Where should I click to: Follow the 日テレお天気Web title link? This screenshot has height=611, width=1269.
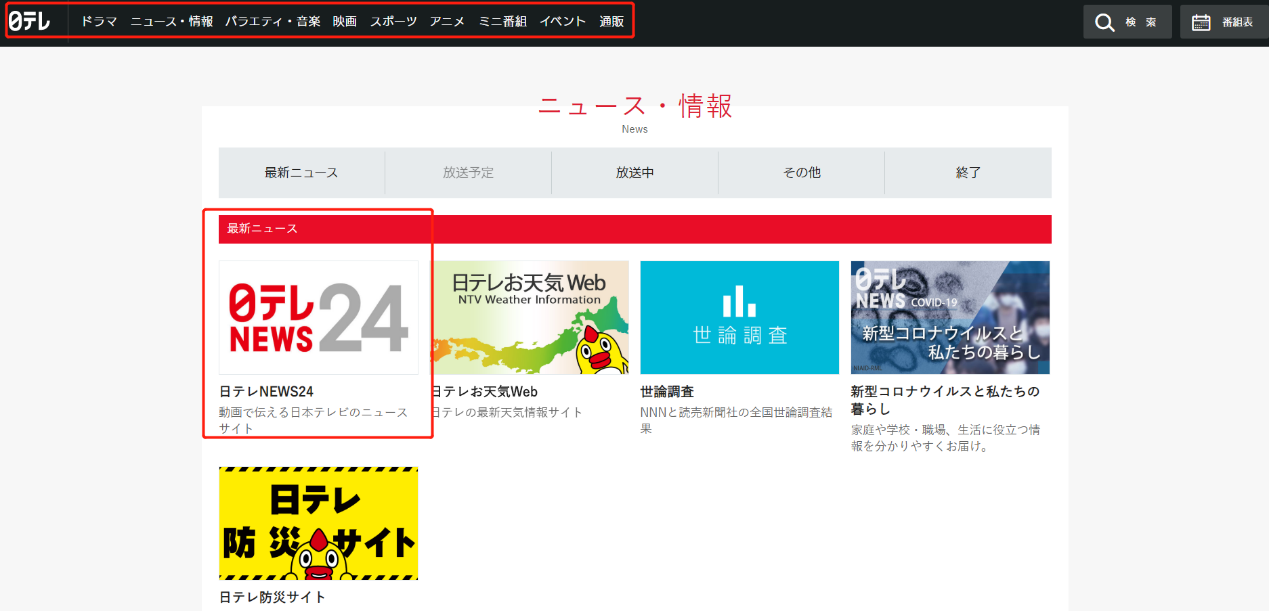coord(484,392)
